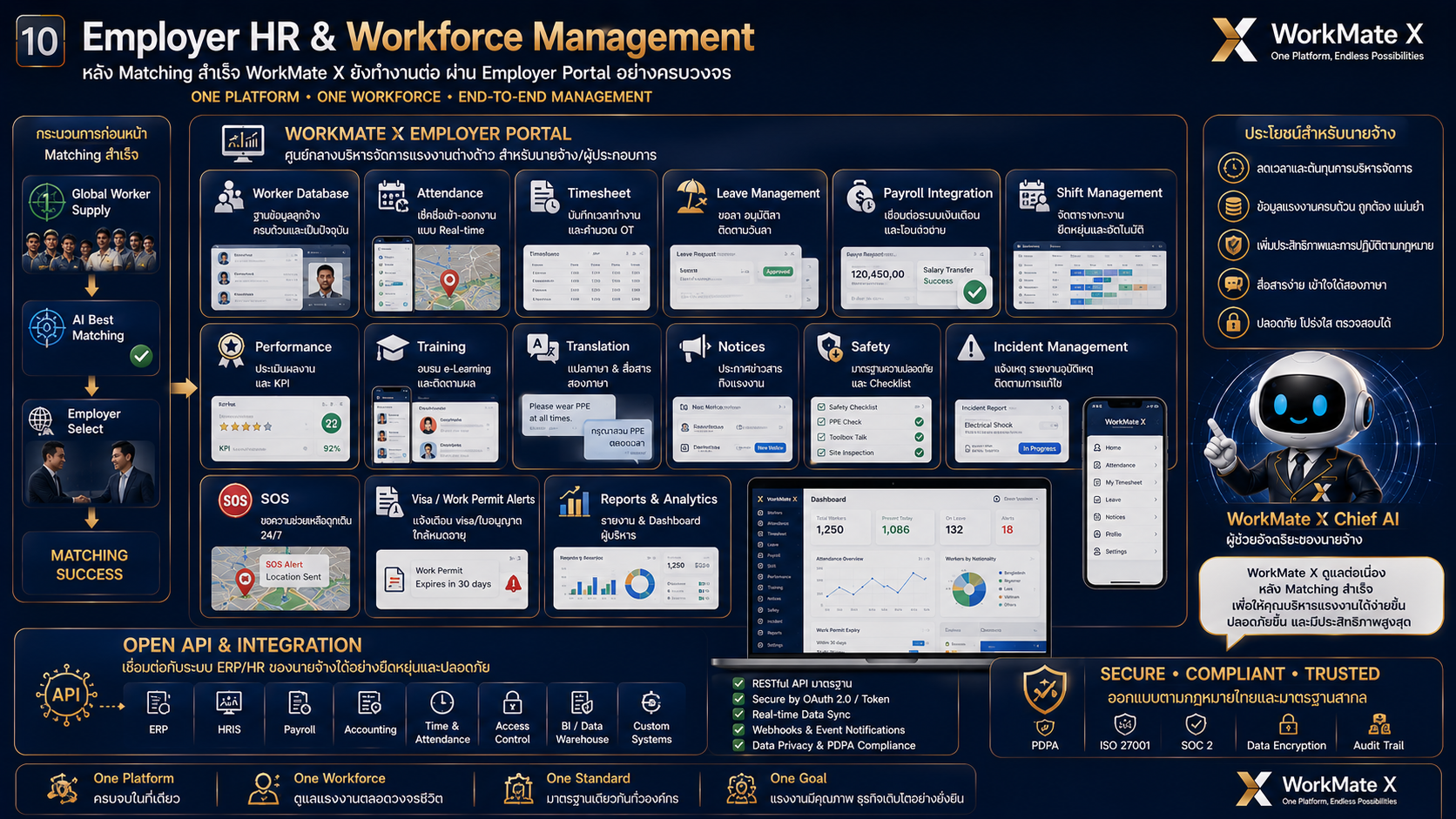The width and height of the screenshot is (1456, 819).
Task: Toggle the PPE Check checkbox
Action: click(x=820, y=422)
